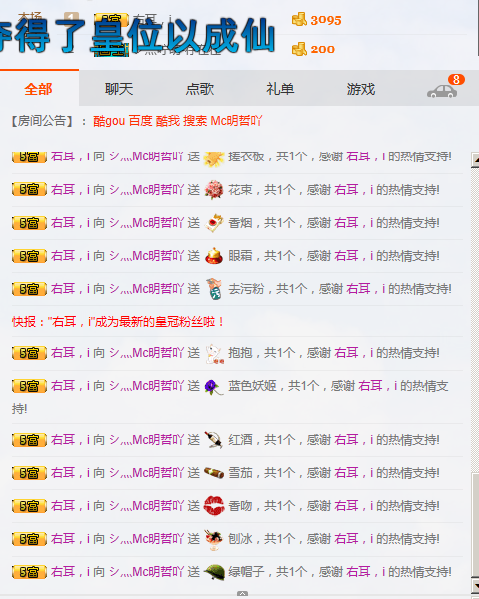The height and width of the screenshot is (599, 479).
Task: Click sender name 右耳，i in 花束 row
Action: pos(71,189)
